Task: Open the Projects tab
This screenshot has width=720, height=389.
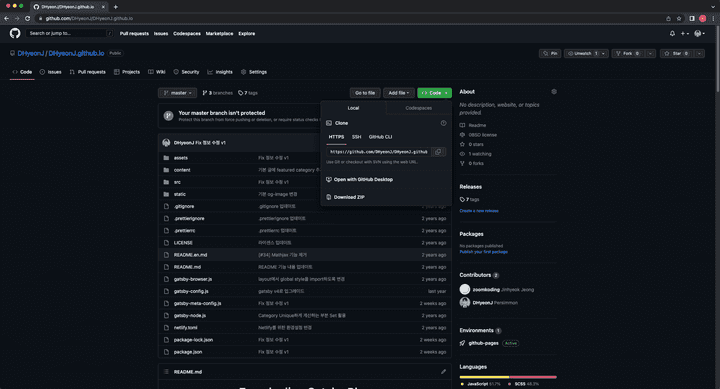Action: (x=127, y=72)
